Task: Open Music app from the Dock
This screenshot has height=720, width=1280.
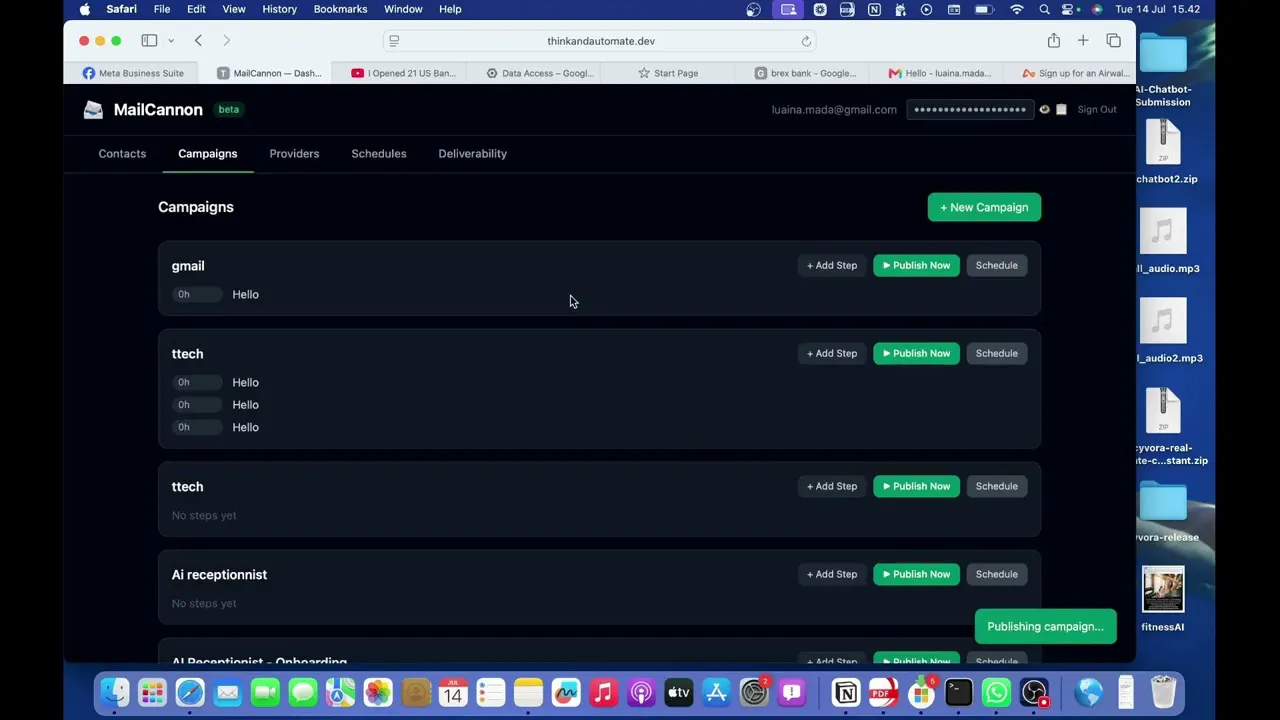Action: (x=603, y=692)
